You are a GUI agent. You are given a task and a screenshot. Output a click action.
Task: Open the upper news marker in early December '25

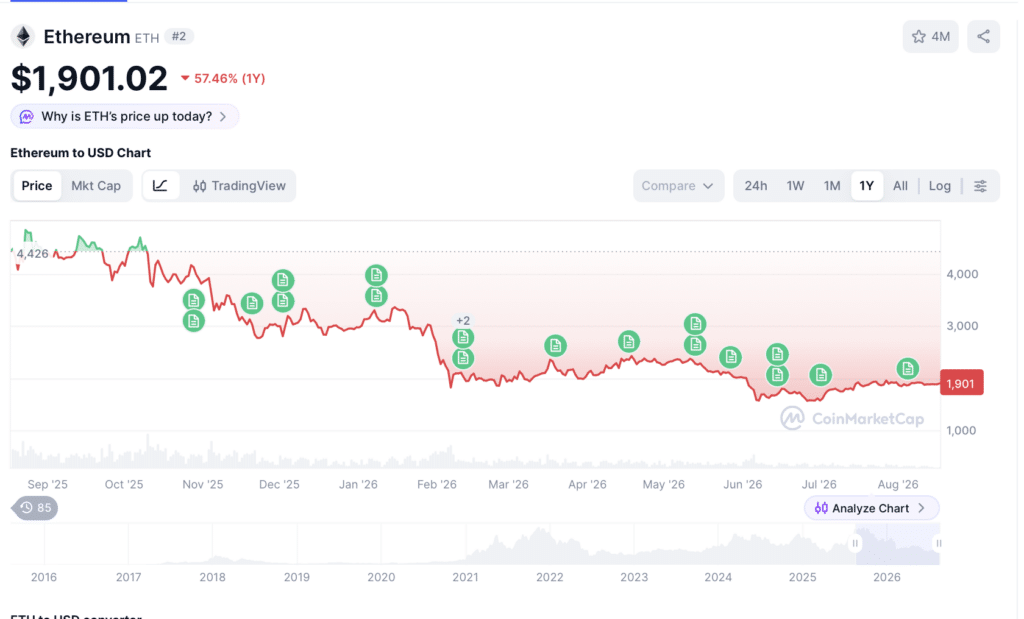click(x=283, y=280)
